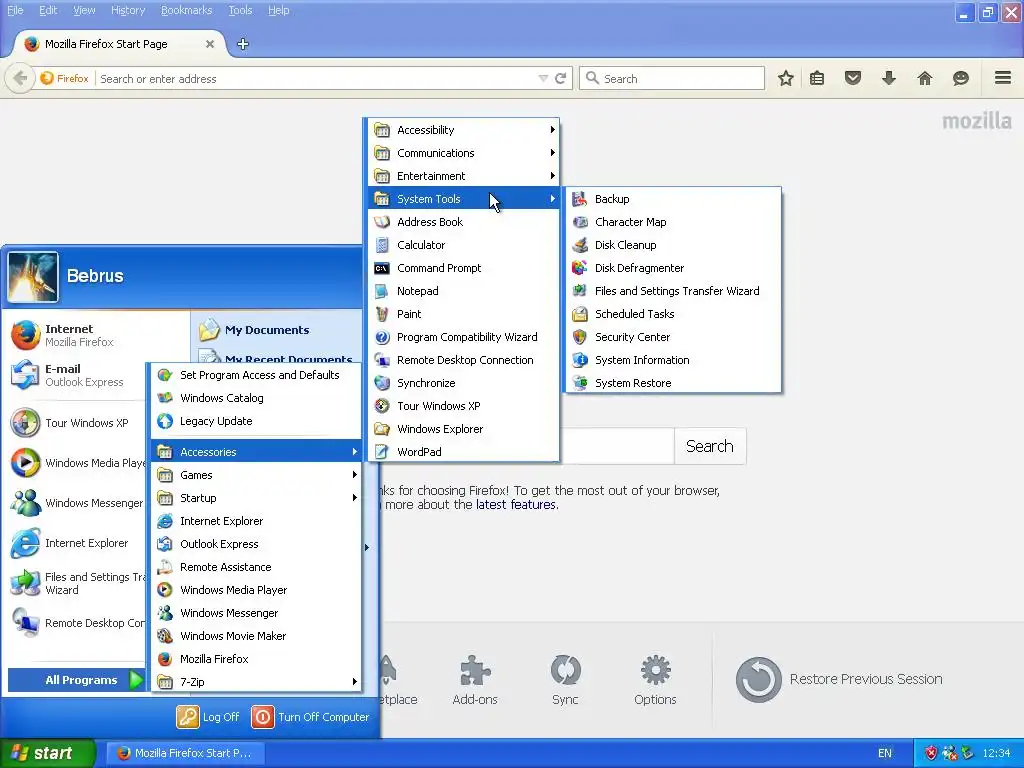Open Disk Cleanup utility
This screenshot has height=768, width=1024.
[x=673, y=245]
